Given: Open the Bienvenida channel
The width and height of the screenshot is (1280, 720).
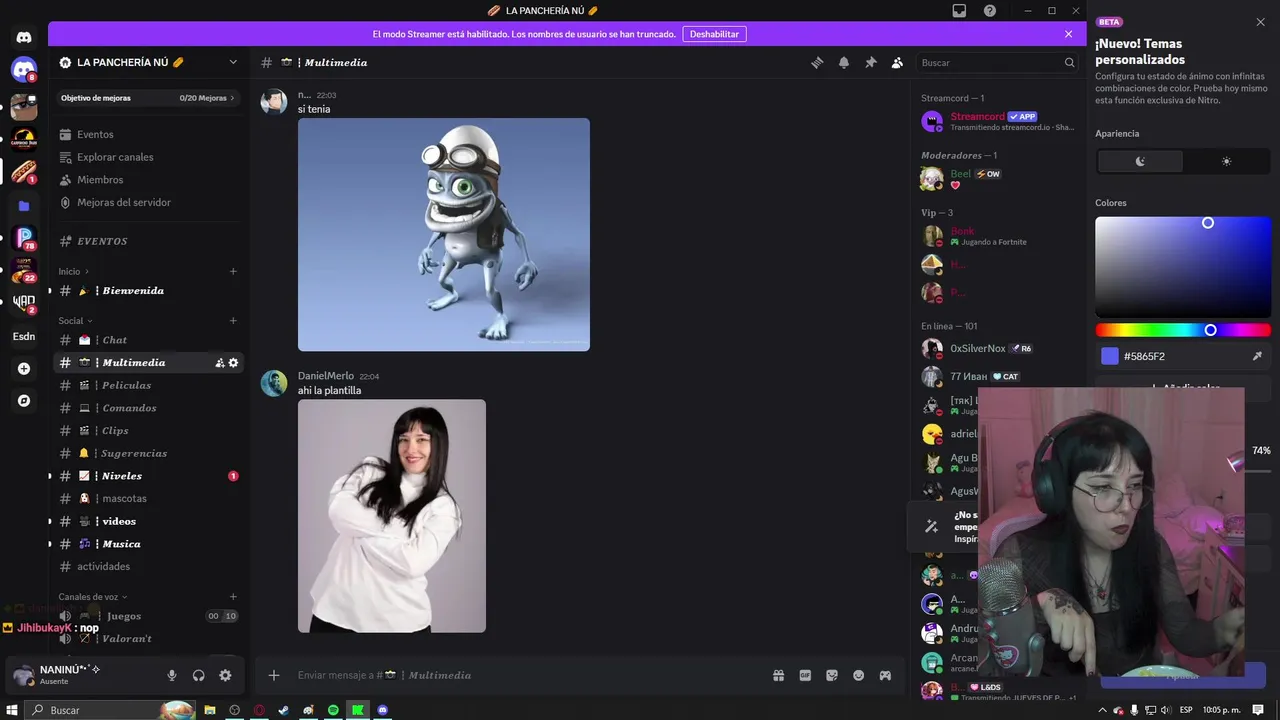Looking at the screenshot, I should pos(148,291).
